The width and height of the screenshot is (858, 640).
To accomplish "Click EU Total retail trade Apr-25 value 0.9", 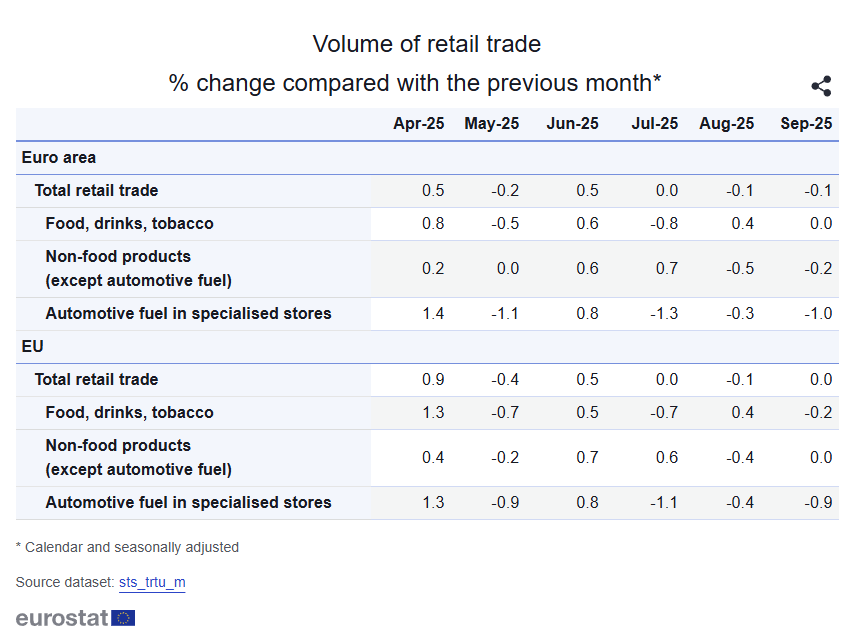I will (433, 380).
